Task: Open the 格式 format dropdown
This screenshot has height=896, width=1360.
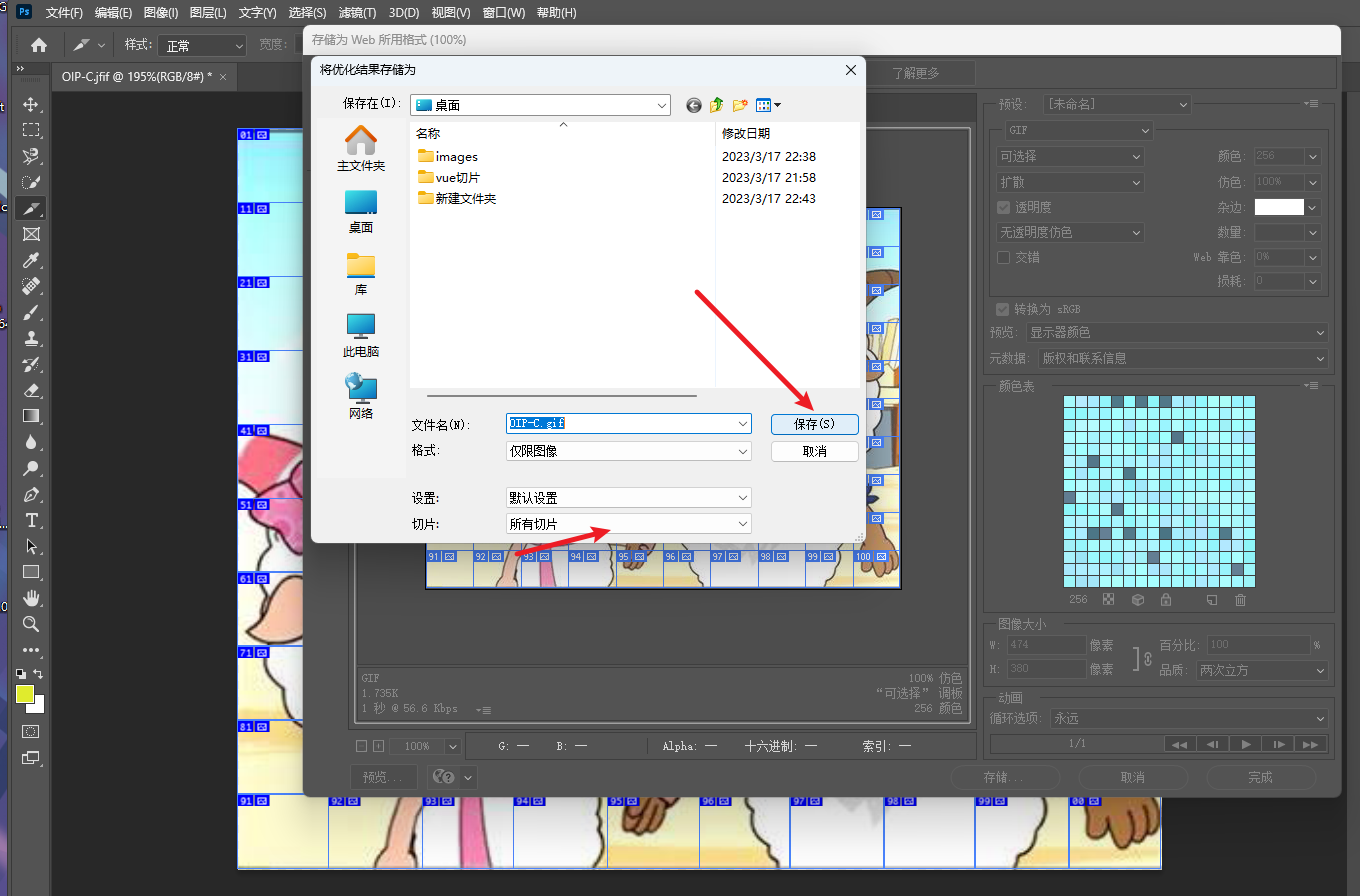Action: 629,451
